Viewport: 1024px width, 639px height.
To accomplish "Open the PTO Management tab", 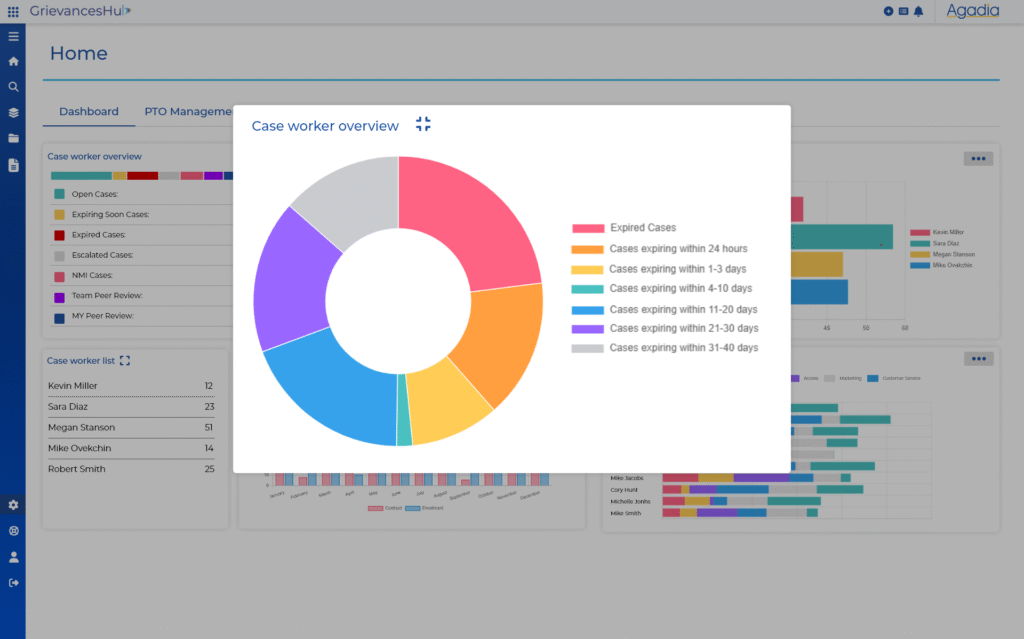I will [x=188, y=112].
